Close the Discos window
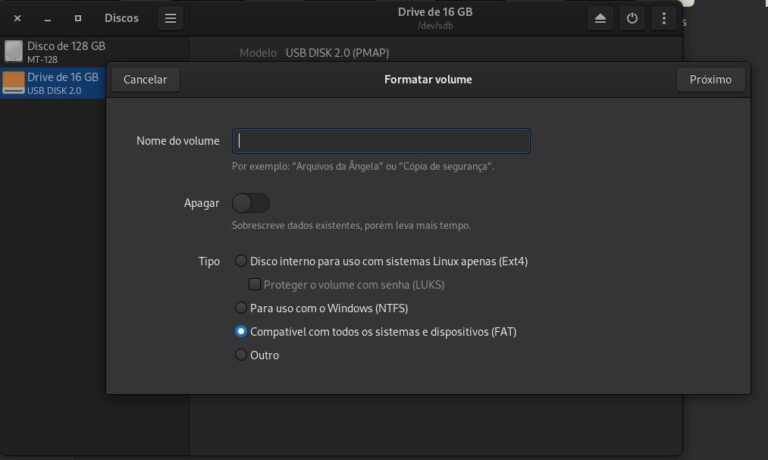The image size is (768, 460). [x=17, y=18]
